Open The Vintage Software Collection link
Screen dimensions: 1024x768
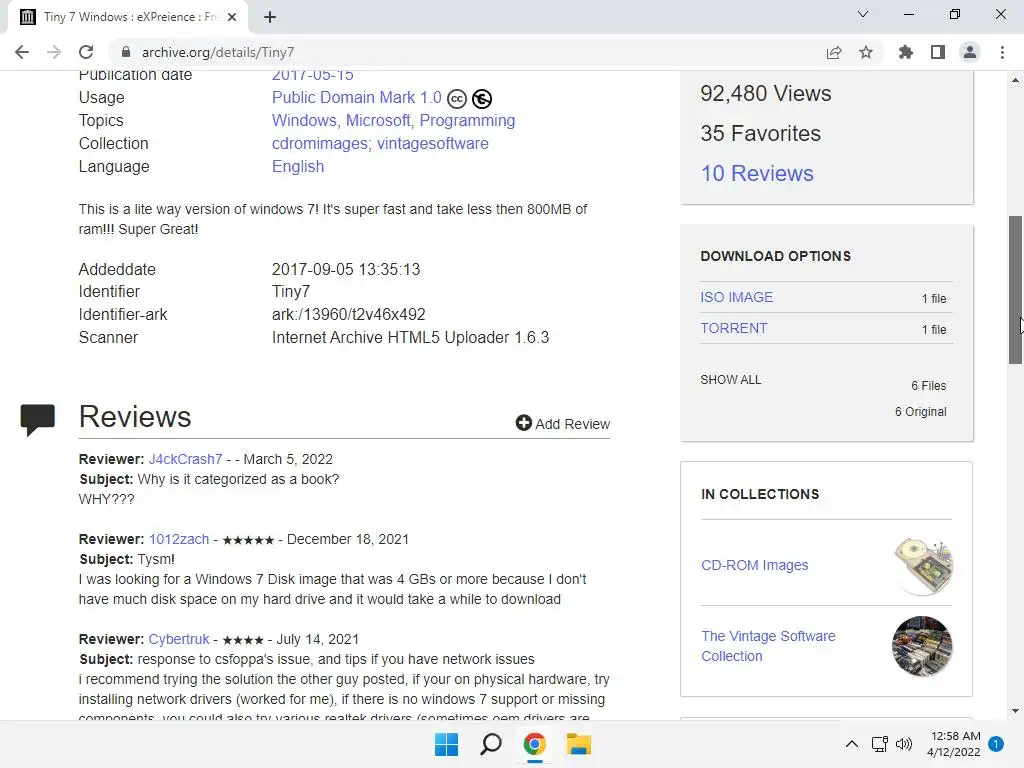768,646
